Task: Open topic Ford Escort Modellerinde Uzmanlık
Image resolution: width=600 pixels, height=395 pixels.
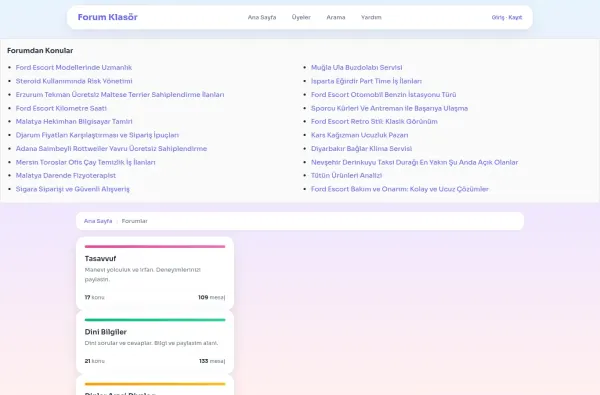Action: pyautogui.click(x=74, y=67)
